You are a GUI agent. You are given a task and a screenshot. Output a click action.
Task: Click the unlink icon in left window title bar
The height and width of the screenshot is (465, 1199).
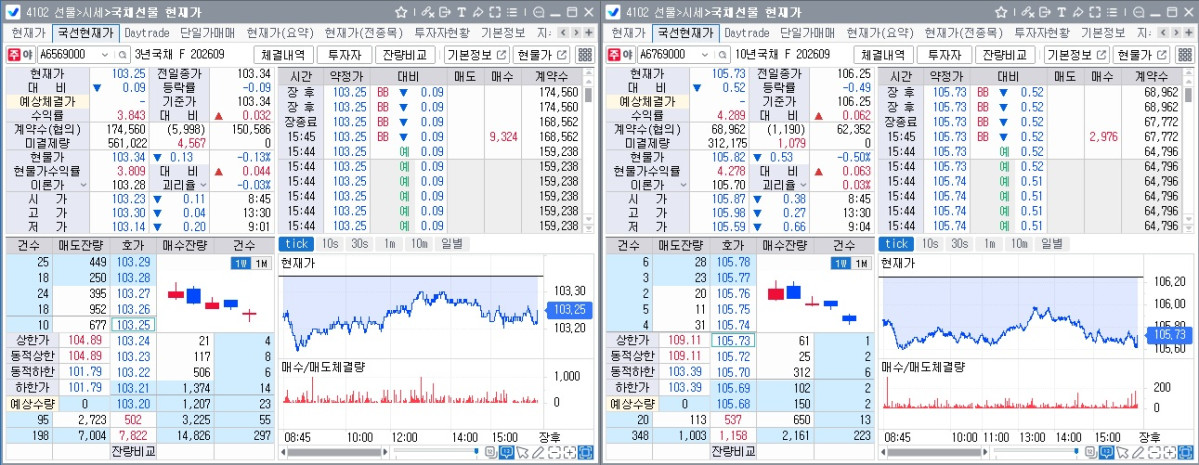point(427,12)
